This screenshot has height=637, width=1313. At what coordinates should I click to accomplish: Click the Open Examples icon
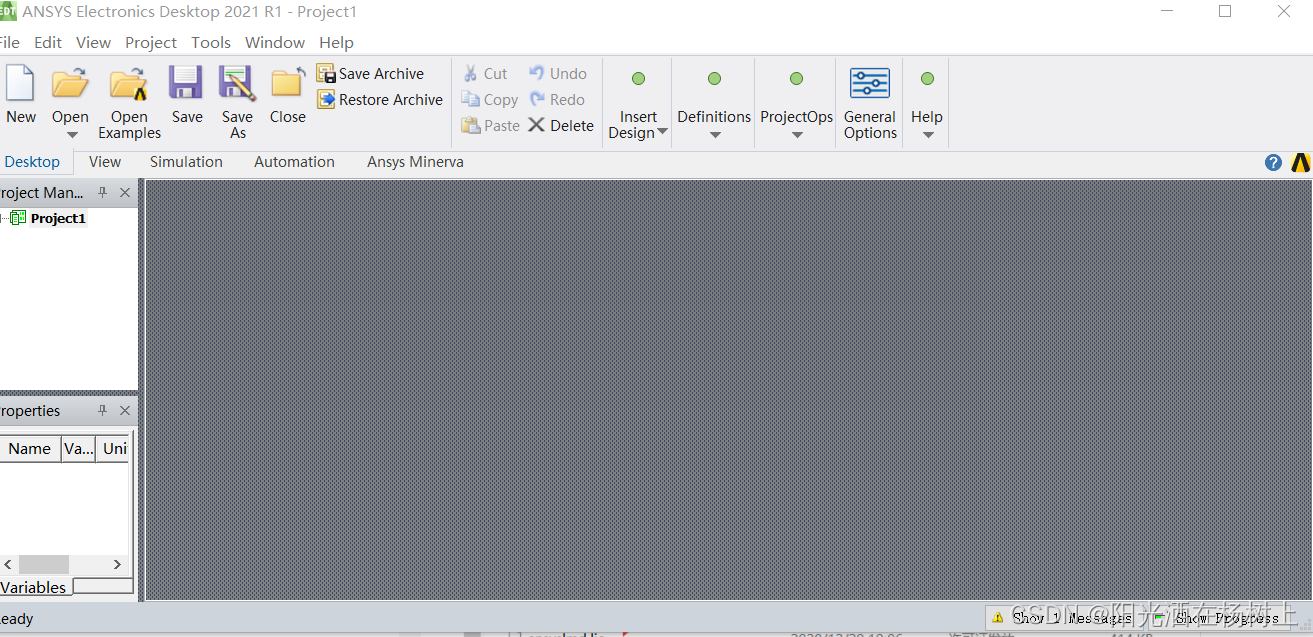click(129, 84)
